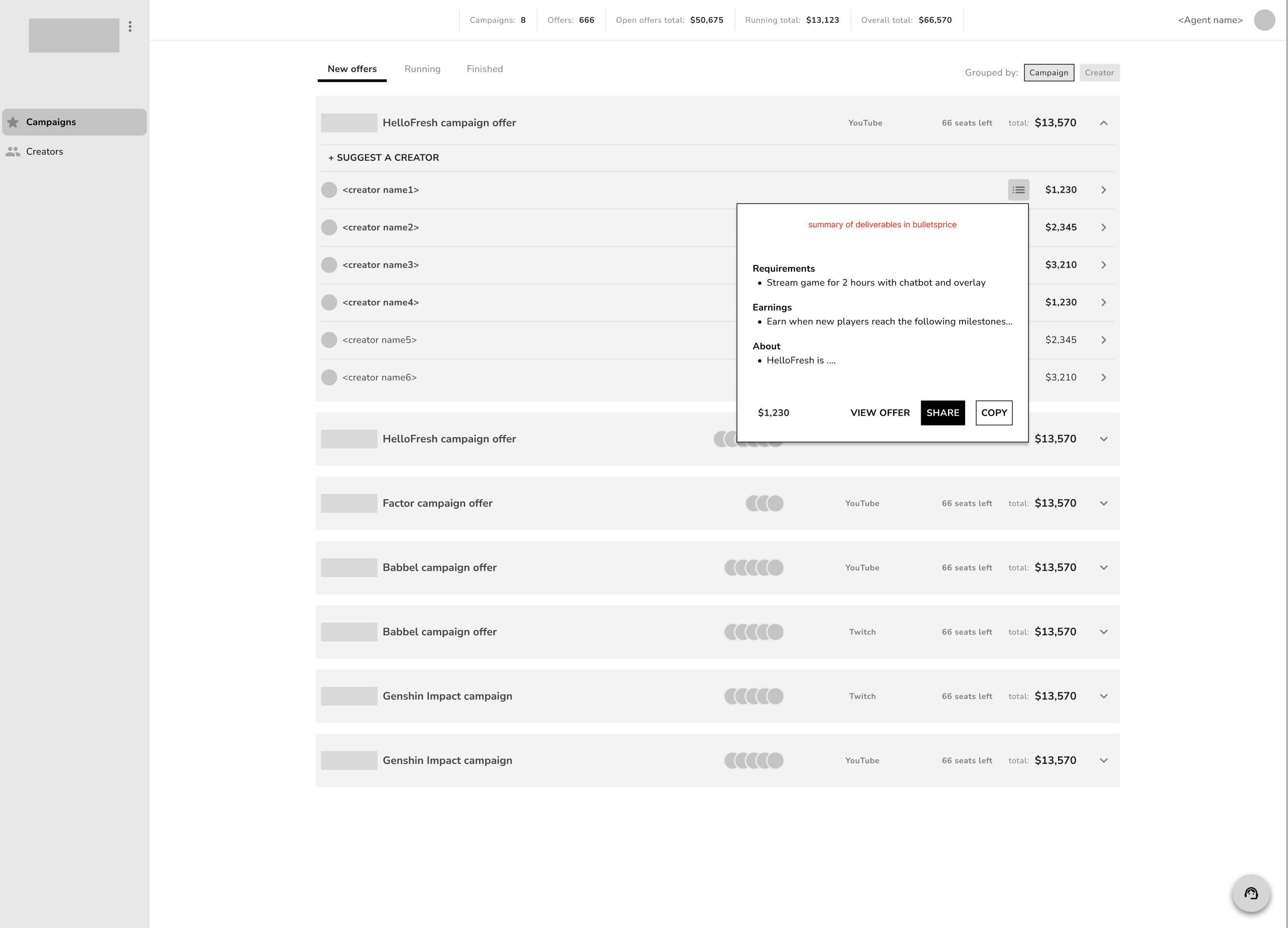Enable grouping by Creator
Image resolution: width=1288 pixels, height=928 pixels.
(x=1099, y=72)
